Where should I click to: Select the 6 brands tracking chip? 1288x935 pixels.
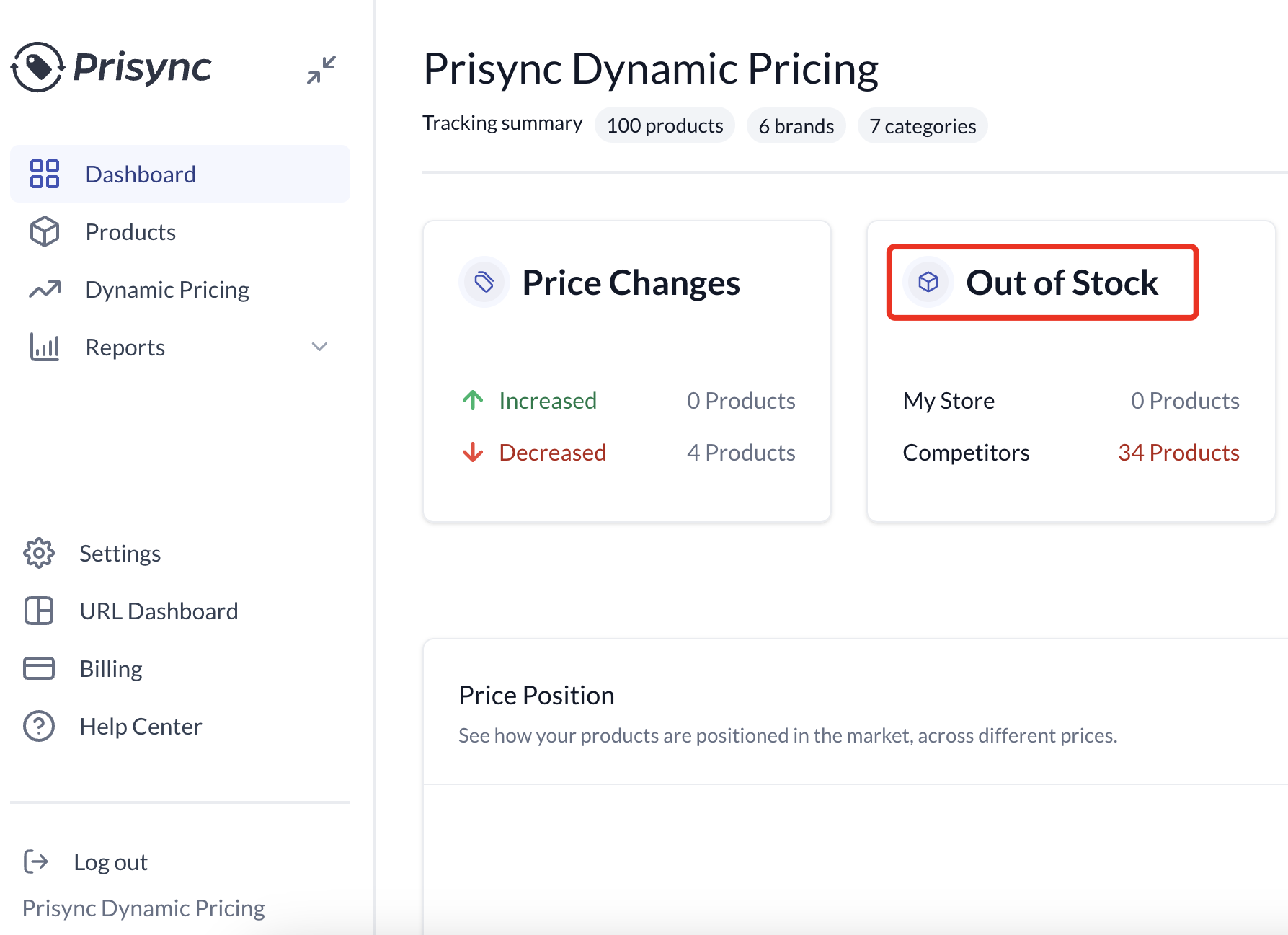pyautogui.click(x=796, y=125)
